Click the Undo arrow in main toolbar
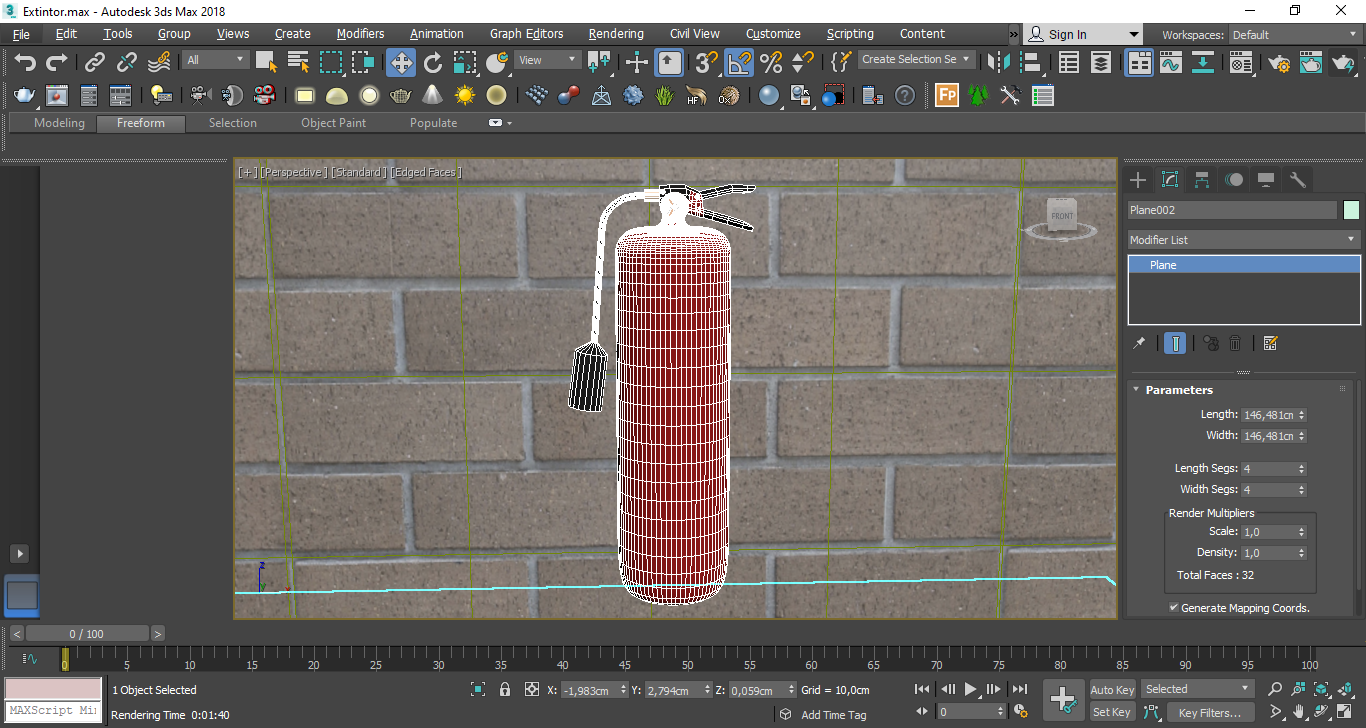1366x728 pixels. pos(25,63)
